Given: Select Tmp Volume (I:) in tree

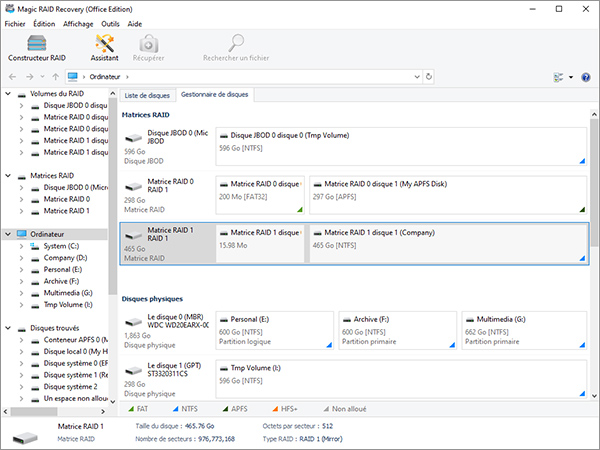Looking at the screenshot, I should pos(68,305).
